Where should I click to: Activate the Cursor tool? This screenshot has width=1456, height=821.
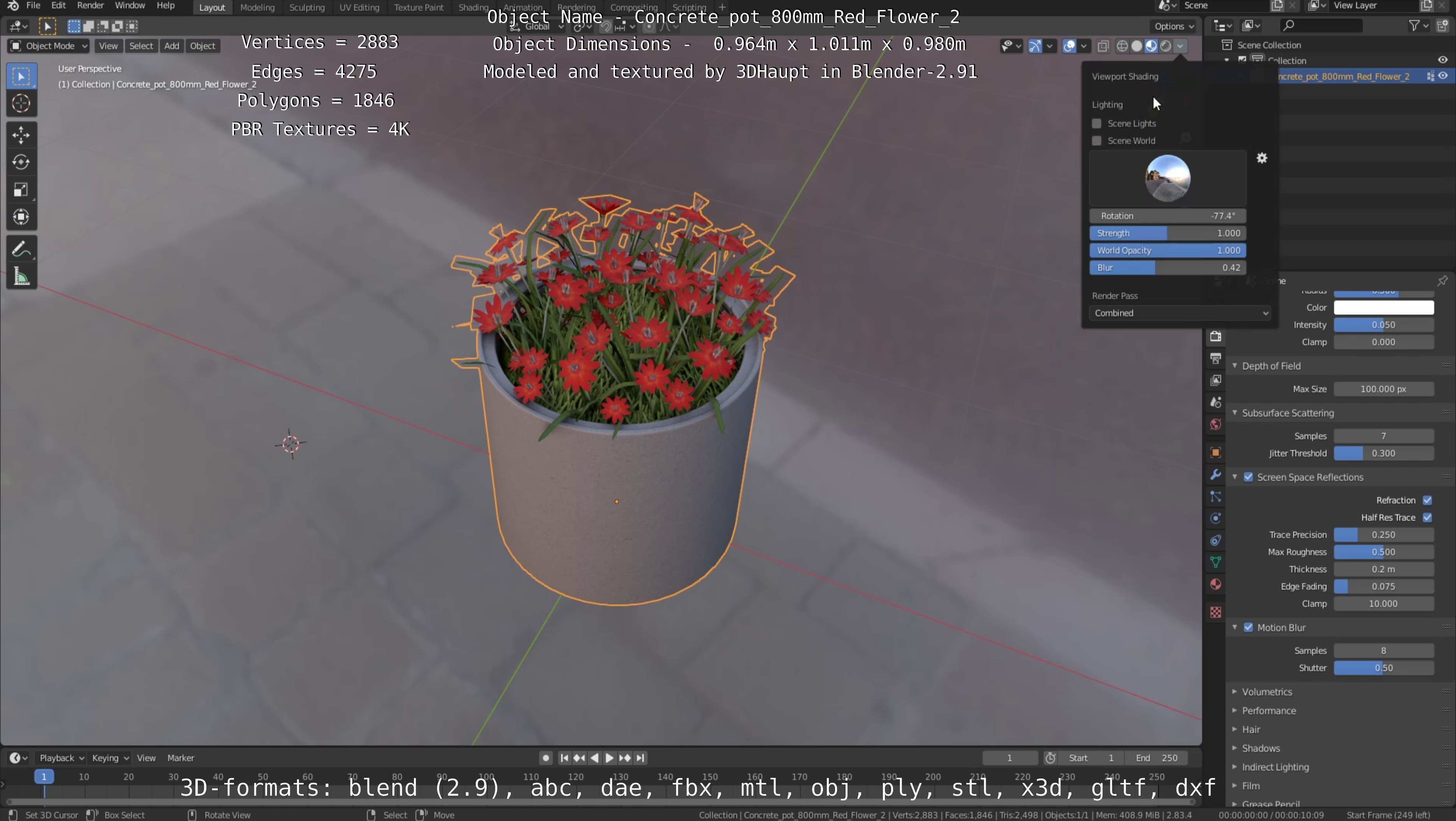tap(21, 104)
